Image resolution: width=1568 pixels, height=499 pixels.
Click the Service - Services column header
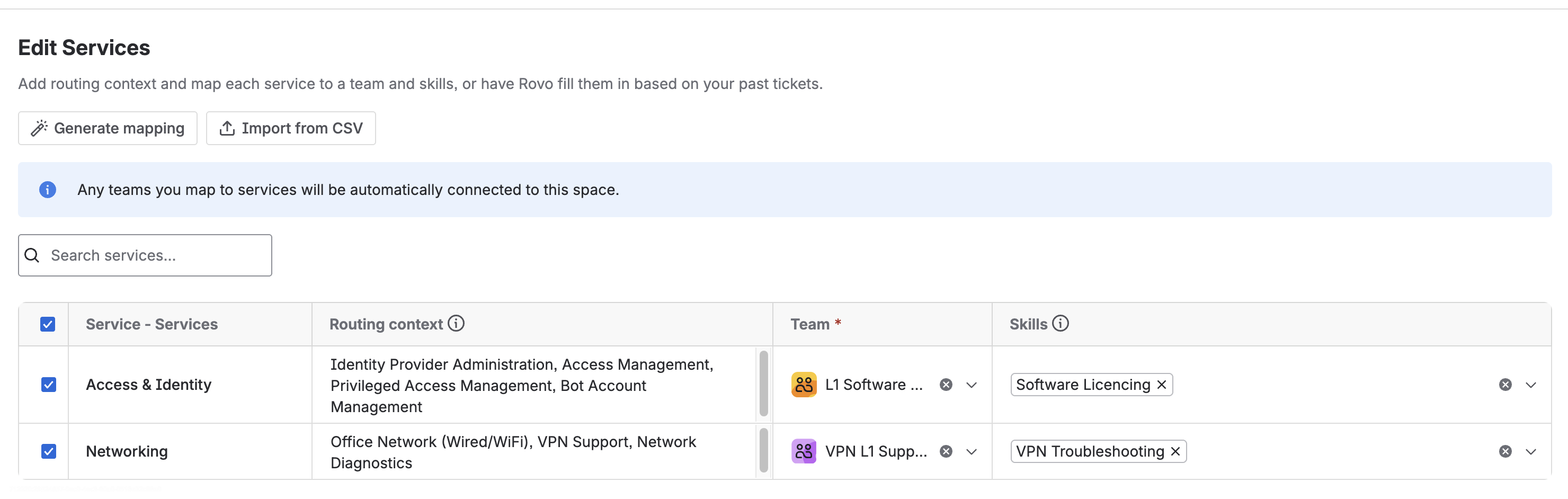click(x=152, y=324)
